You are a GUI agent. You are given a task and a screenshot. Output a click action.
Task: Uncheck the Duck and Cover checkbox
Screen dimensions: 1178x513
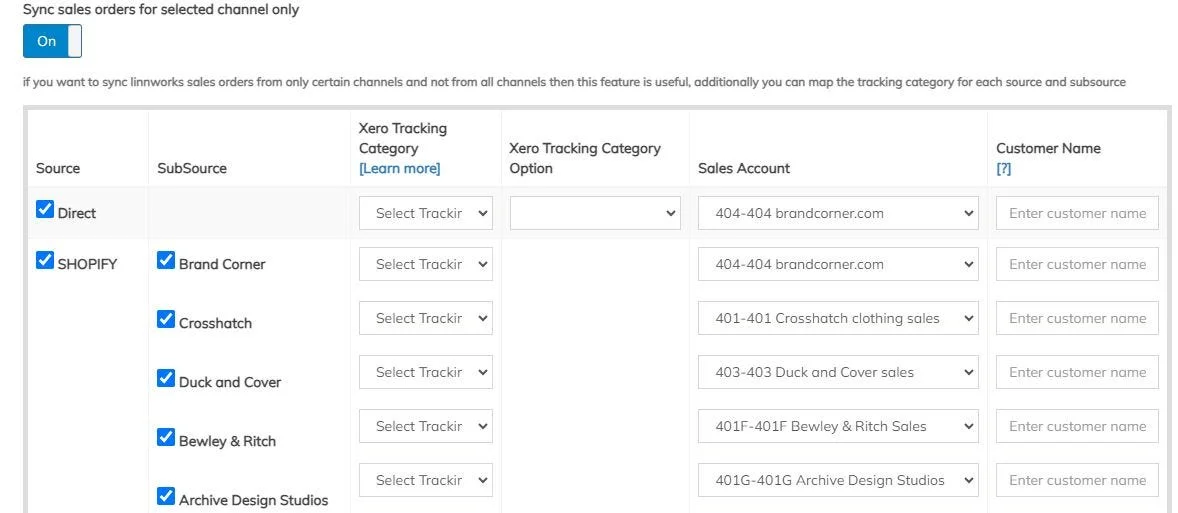pyautogui.click(x=166, y=379)
